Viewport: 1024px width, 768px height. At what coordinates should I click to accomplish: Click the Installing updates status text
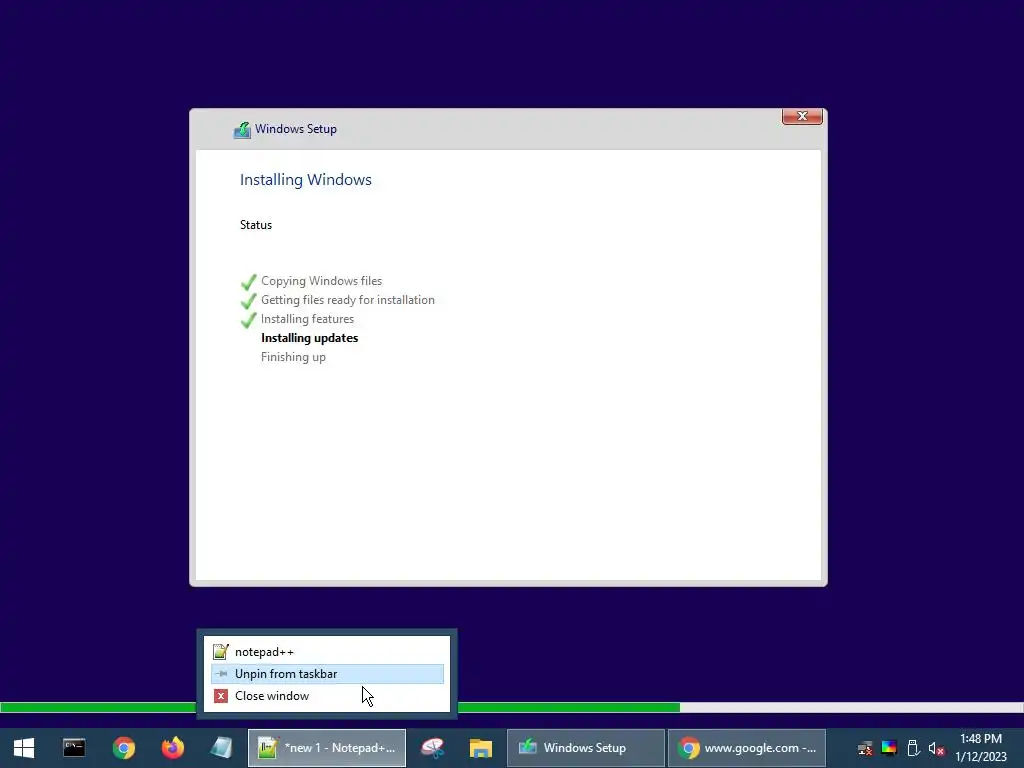coord(310,338)
